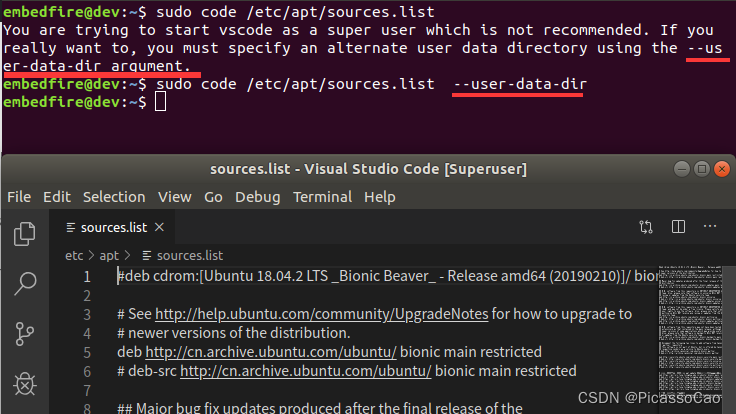Open the help.ubuntu.com UpgradeNotes link
The width and height of the screenshot is (736, 414).
(322, 314)
